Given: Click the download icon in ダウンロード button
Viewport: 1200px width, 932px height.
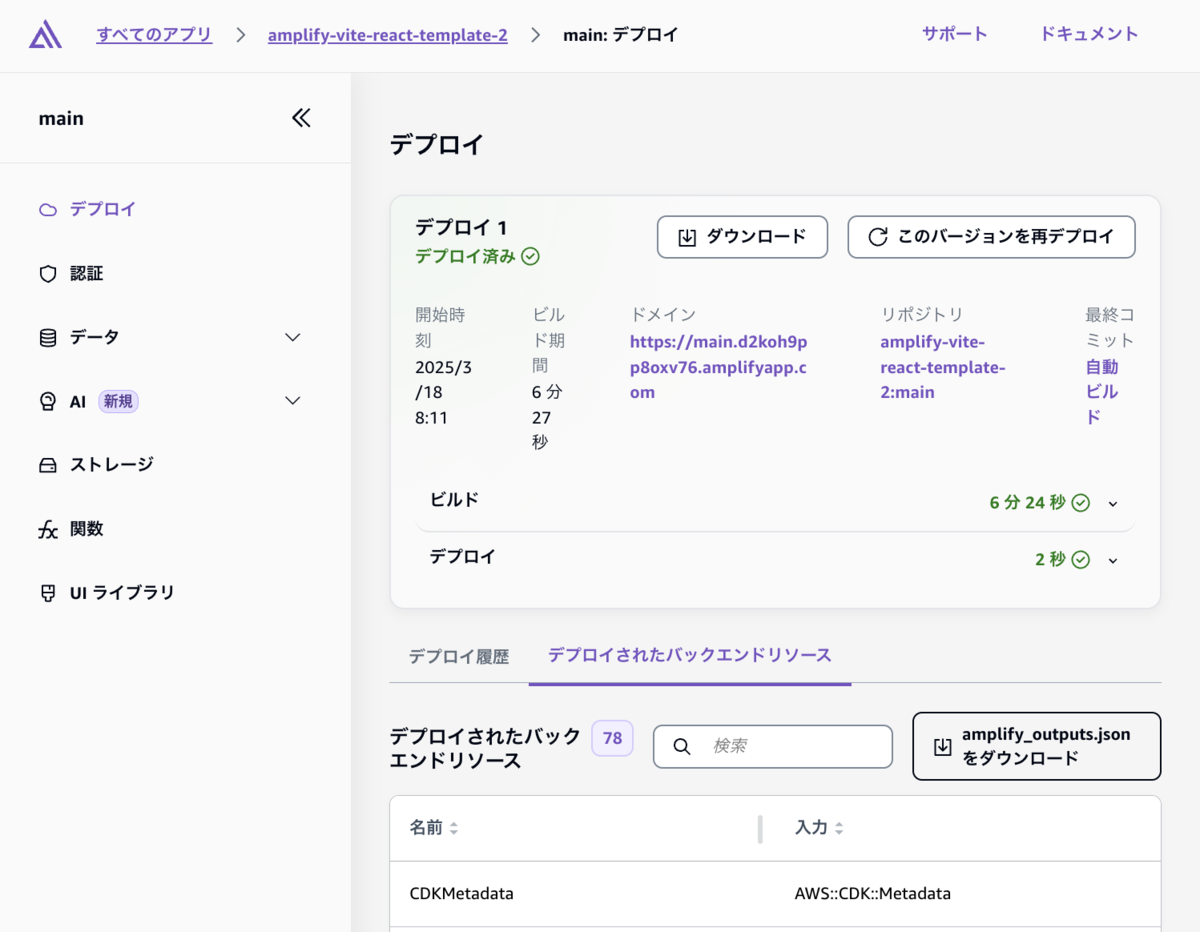Looking at the screenshot, I should [x=687, y=237].
